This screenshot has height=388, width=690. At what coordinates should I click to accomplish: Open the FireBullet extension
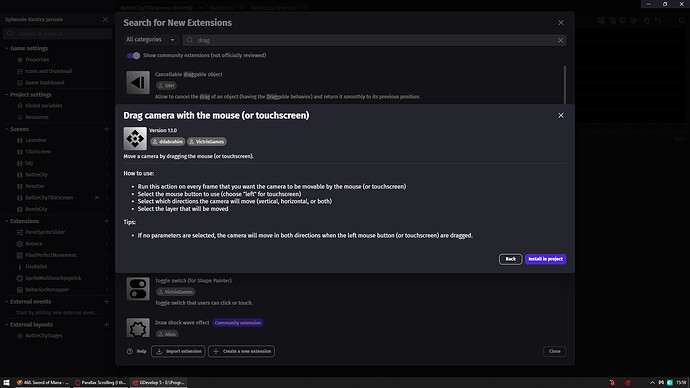tap(36, 266)
